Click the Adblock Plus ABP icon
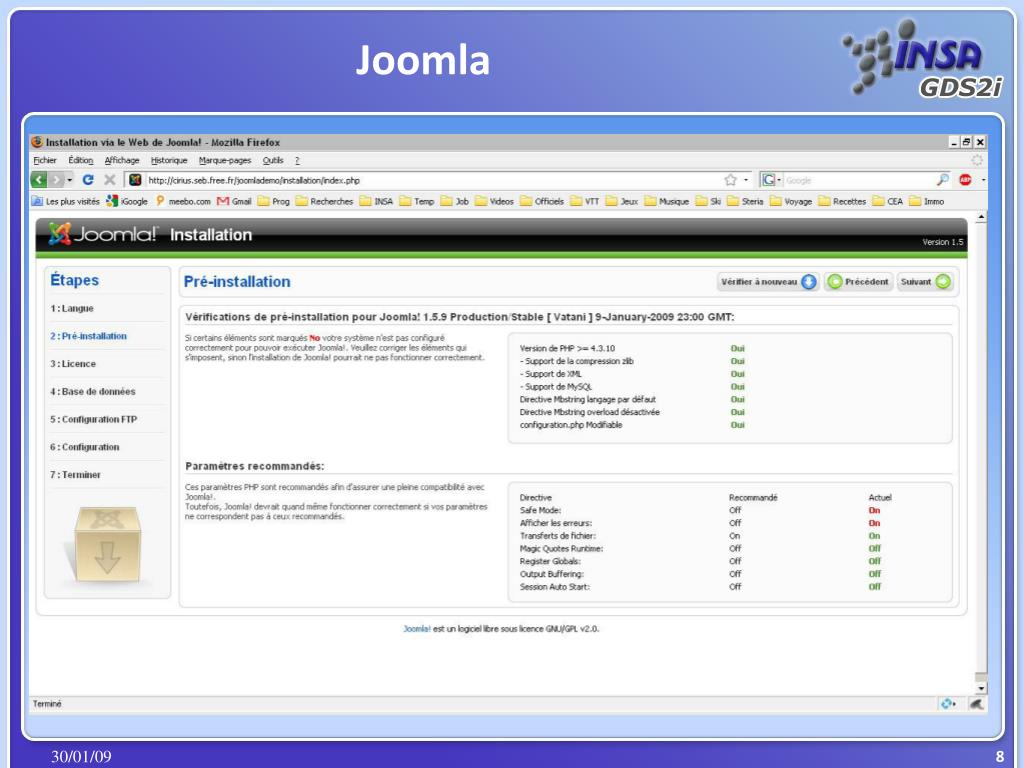This screenshot has width=1024, height=768. pos(965,180)
